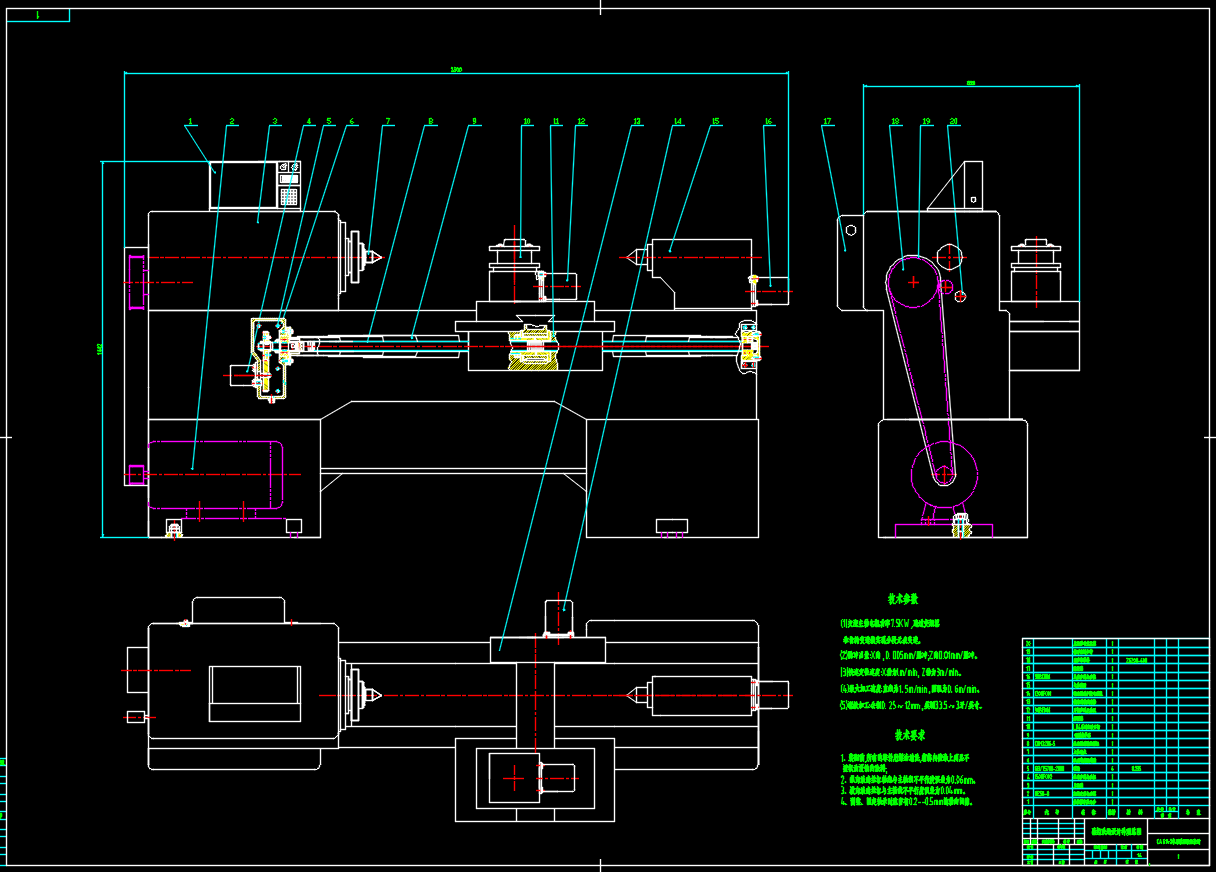Select the tailstock in the top view
Image resolution: width=1216 pixels, height=872 pixels.
701,696
